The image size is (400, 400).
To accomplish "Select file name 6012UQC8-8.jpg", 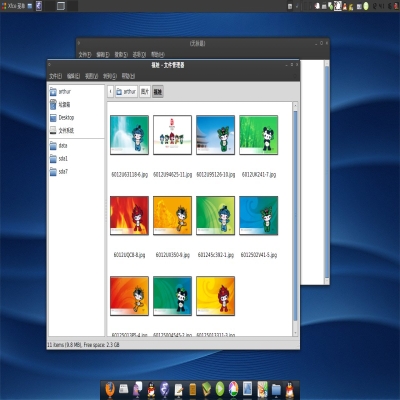I will (129, 255).
